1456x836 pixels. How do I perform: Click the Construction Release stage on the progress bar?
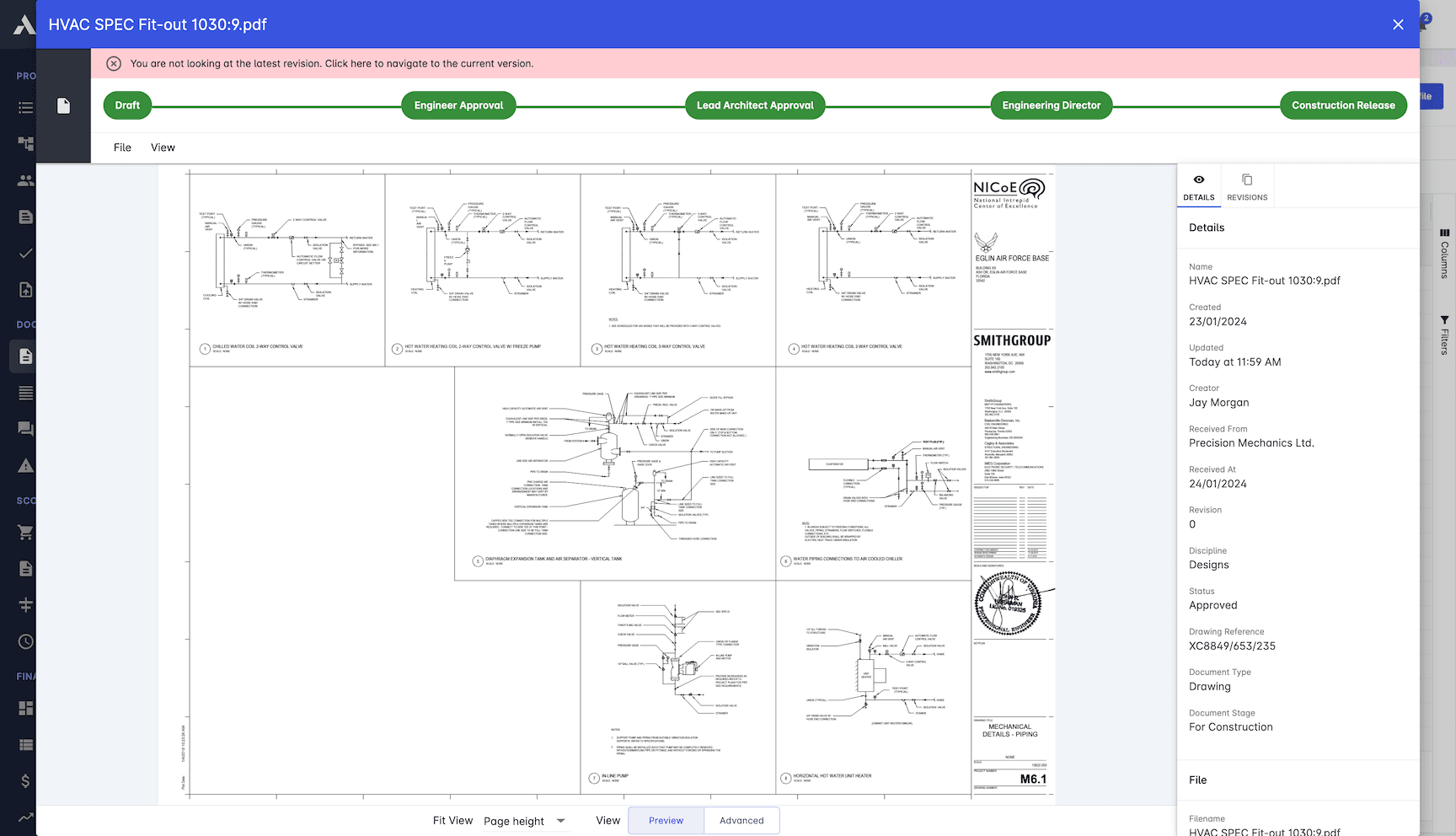(x=1343, y=104)
